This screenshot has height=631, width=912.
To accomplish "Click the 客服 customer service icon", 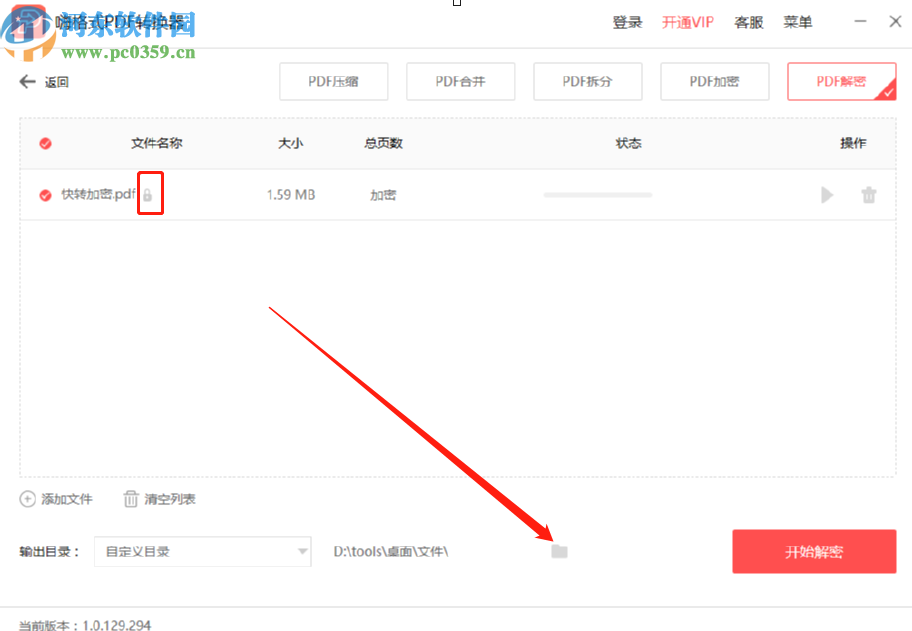I will click(748, 21).
